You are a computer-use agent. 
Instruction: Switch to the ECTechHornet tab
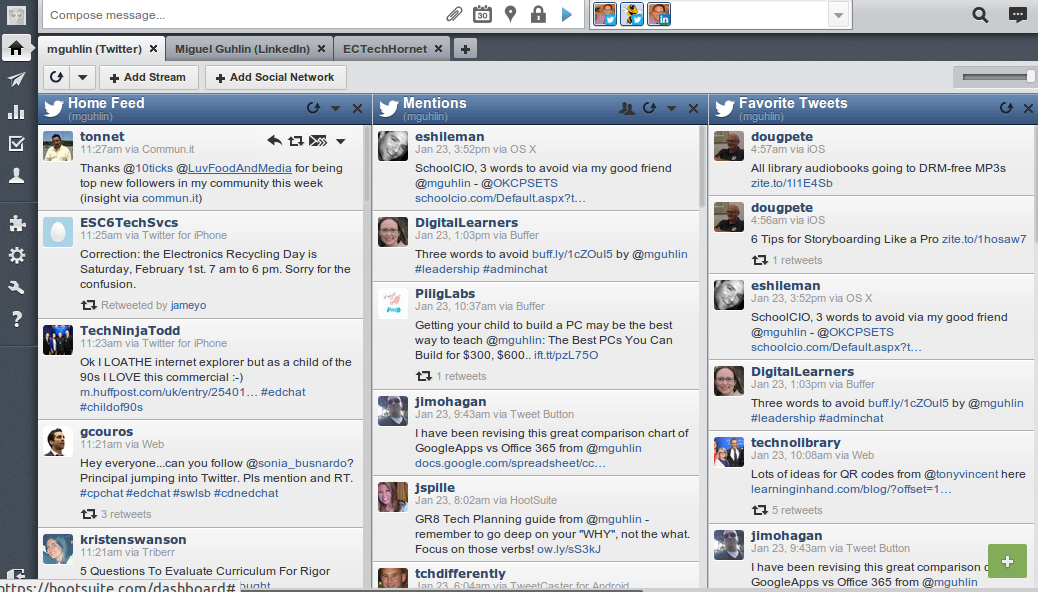click(x=385, y=48)
